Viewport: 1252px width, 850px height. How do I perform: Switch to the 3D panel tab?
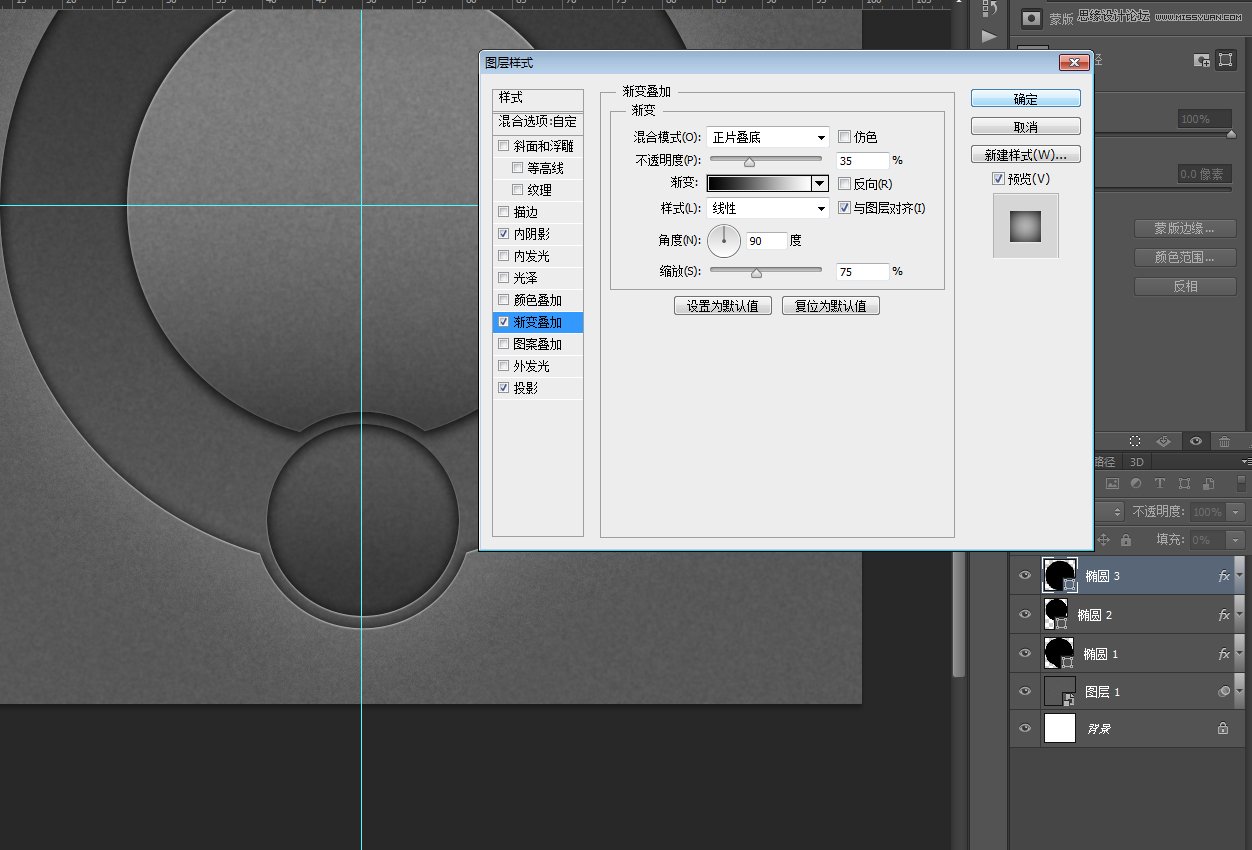coord(1136,461)
